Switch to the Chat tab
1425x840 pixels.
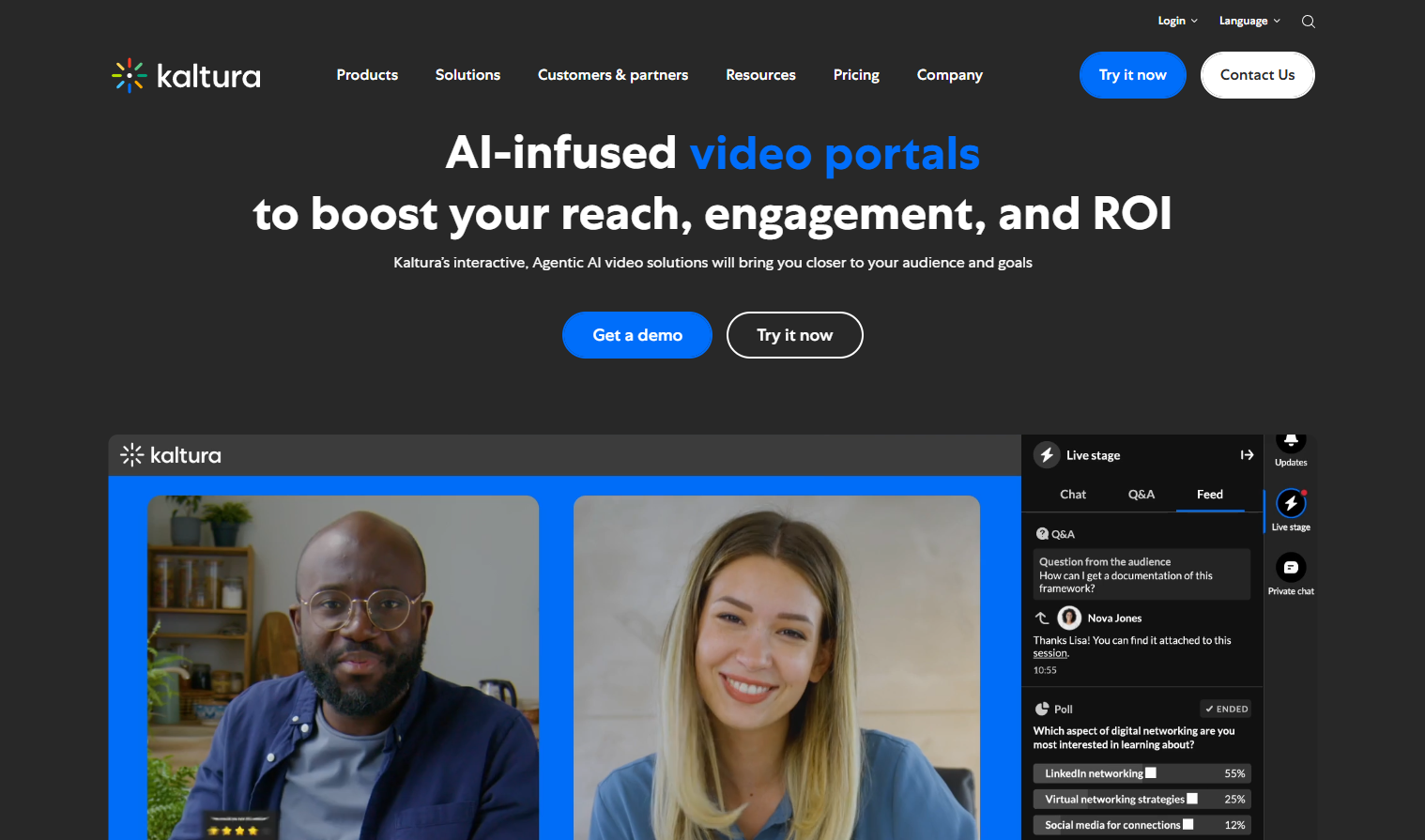tap(1073, 495)
